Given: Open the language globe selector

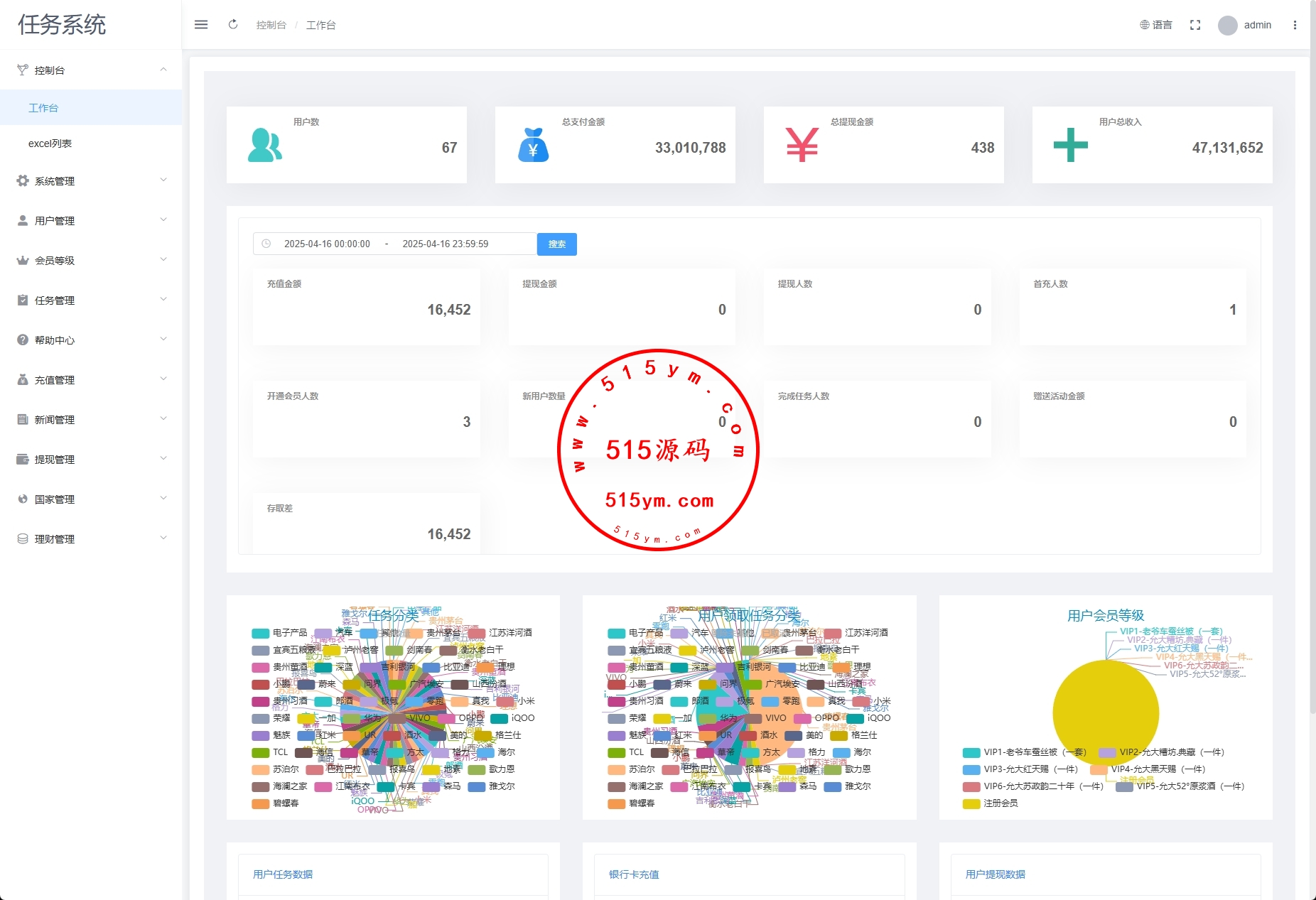Looking at the screenshot, I should [x=1155, y=25].
